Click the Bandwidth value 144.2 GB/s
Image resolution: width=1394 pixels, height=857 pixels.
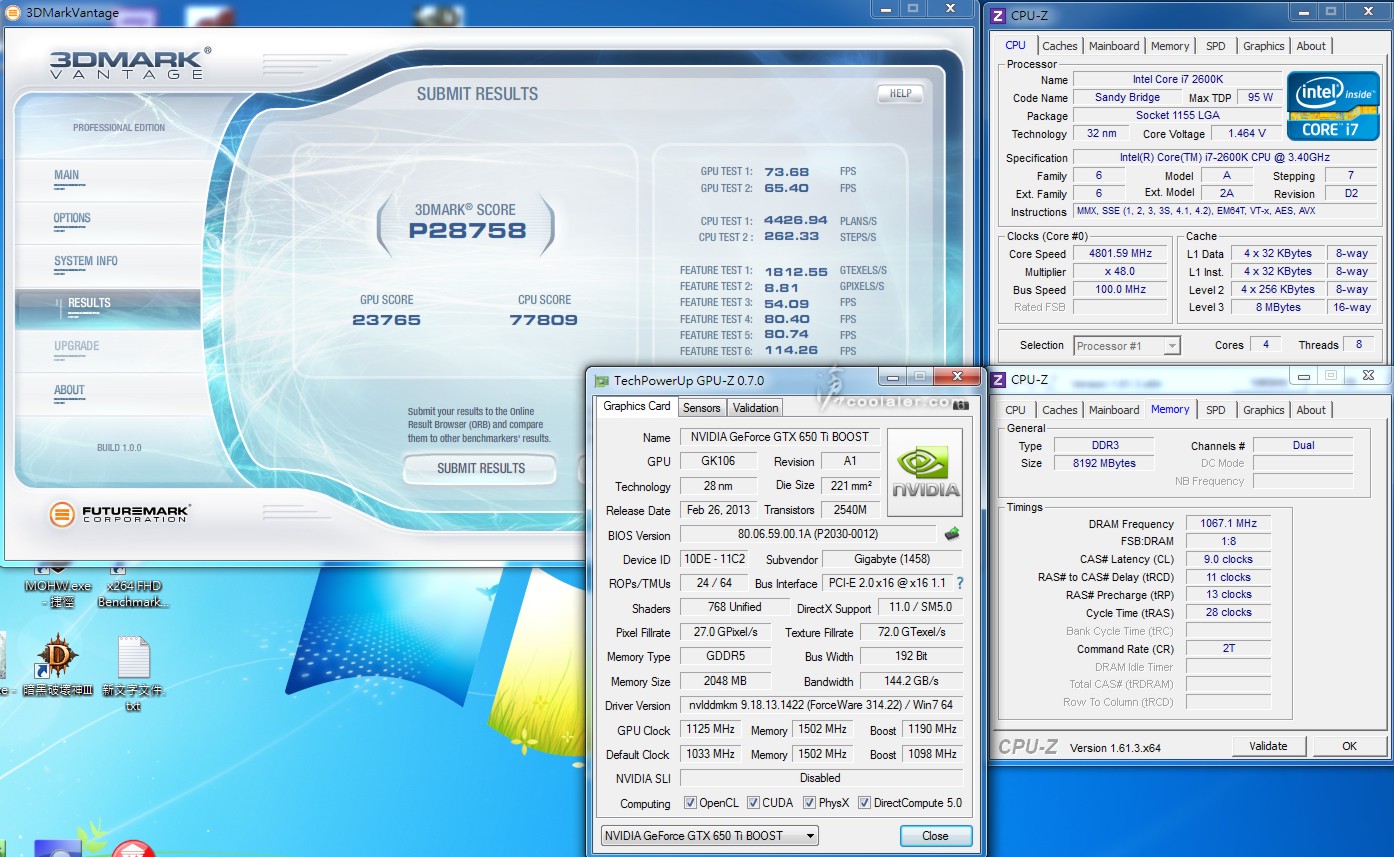point(911,682)
